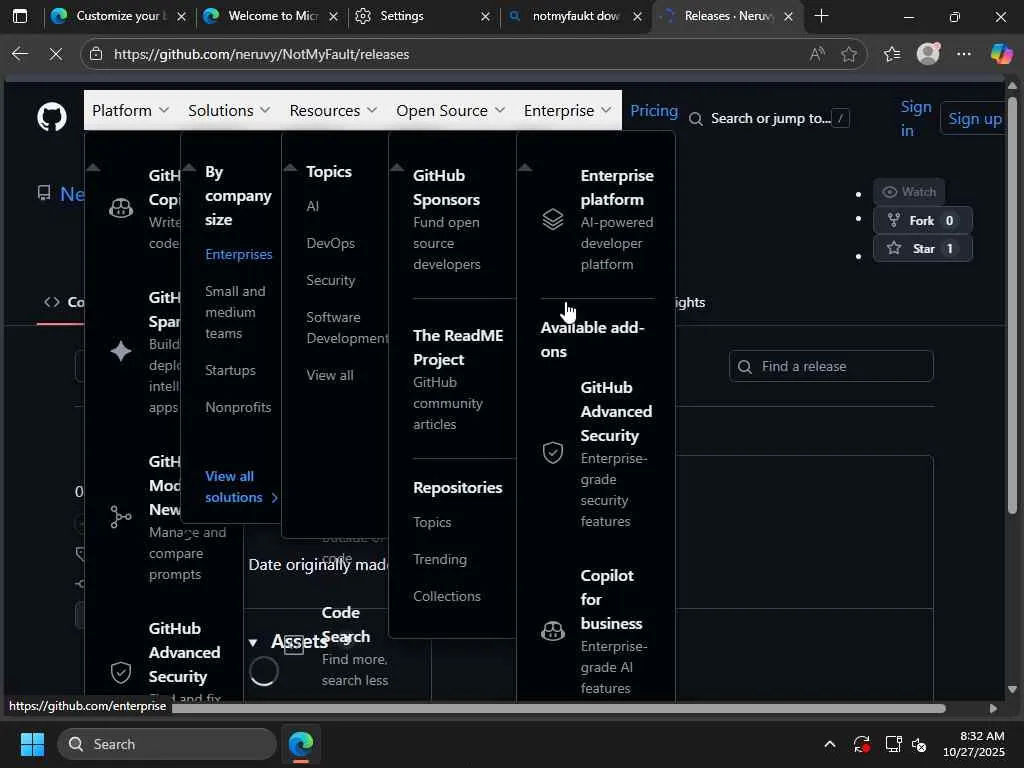Viewport: 1024px width, 768px height.
Task: Open the DevOps topic link
Action: pos(330,243)
